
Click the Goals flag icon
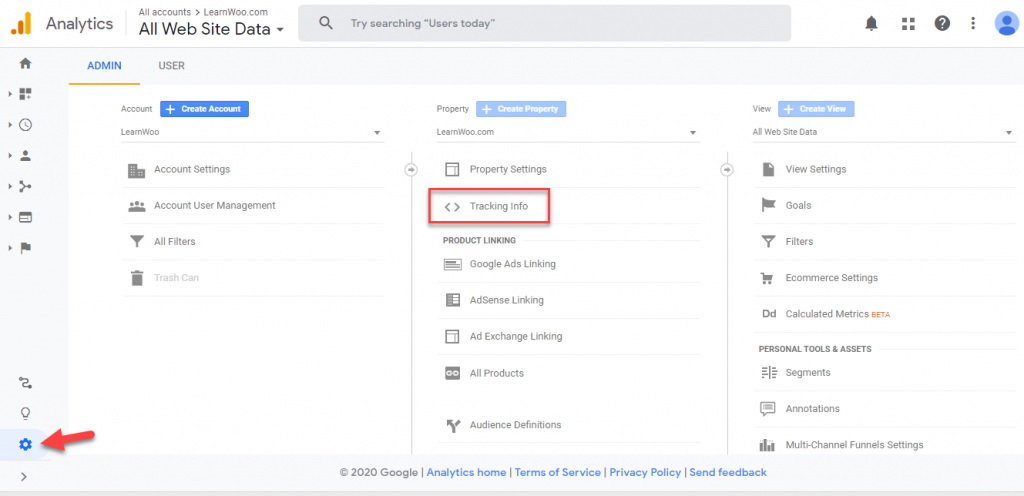(768, 206)
